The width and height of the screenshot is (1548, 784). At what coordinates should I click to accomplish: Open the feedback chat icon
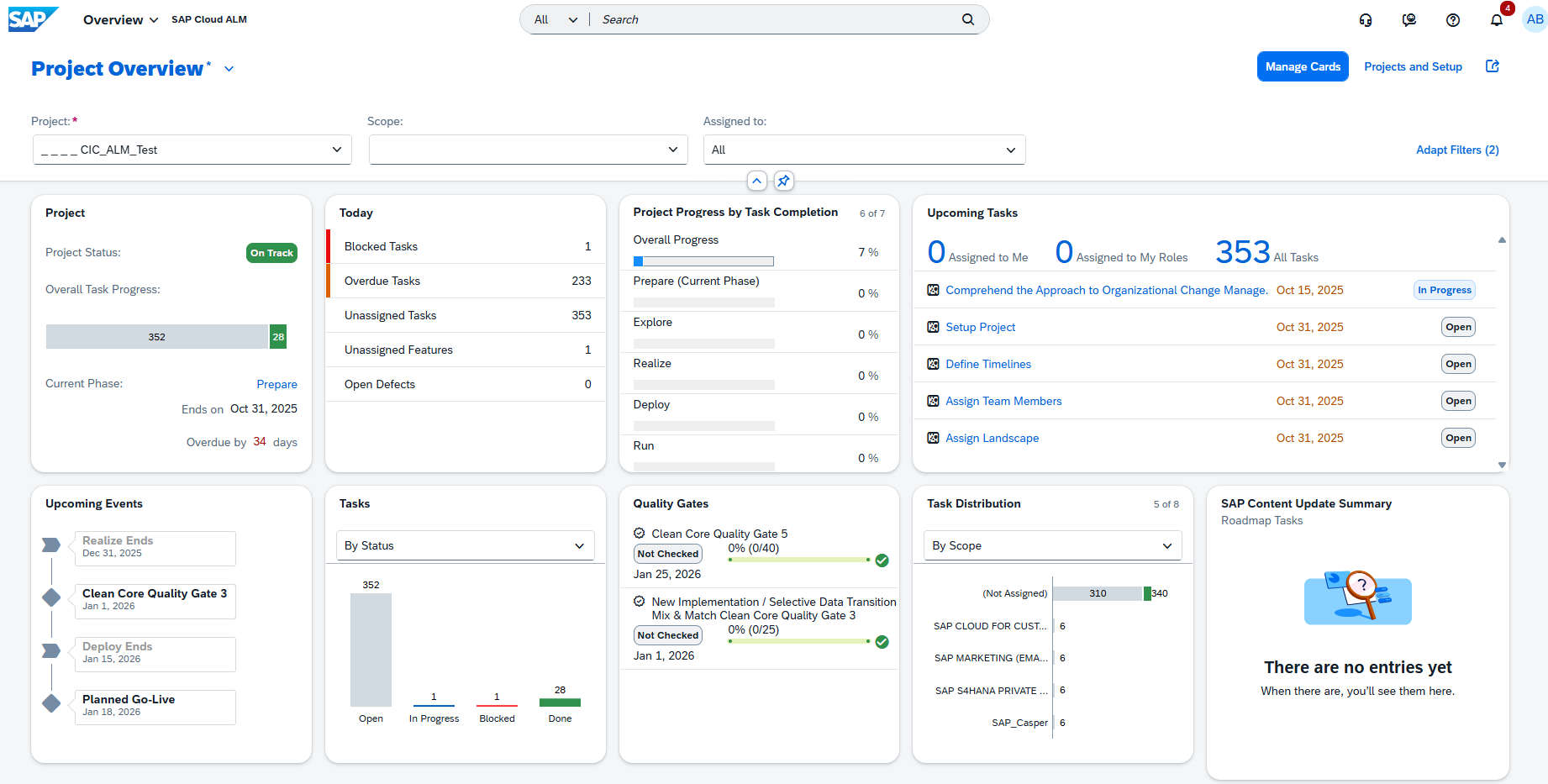[x=1408, y=20]
